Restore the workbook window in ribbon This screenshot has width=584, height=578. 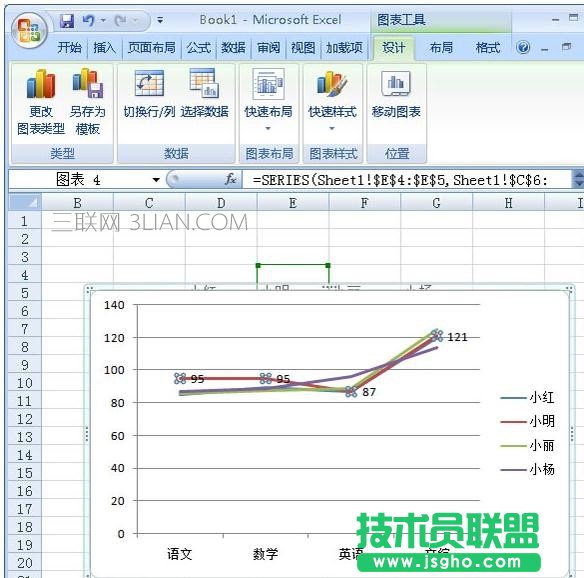(566, 47)
